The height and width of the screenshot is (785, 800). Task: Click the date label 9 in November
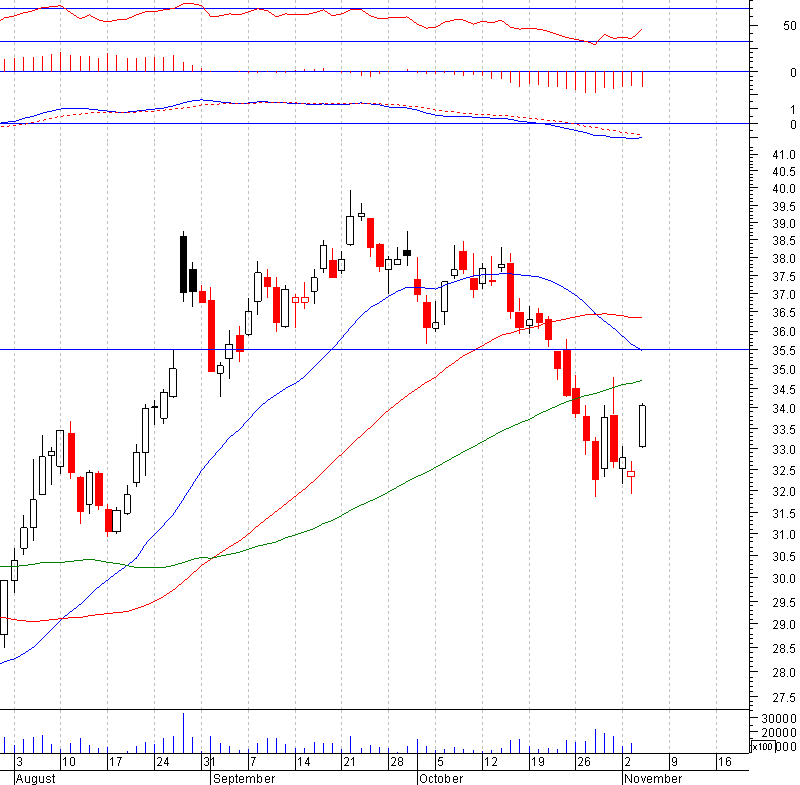point(674,762)
